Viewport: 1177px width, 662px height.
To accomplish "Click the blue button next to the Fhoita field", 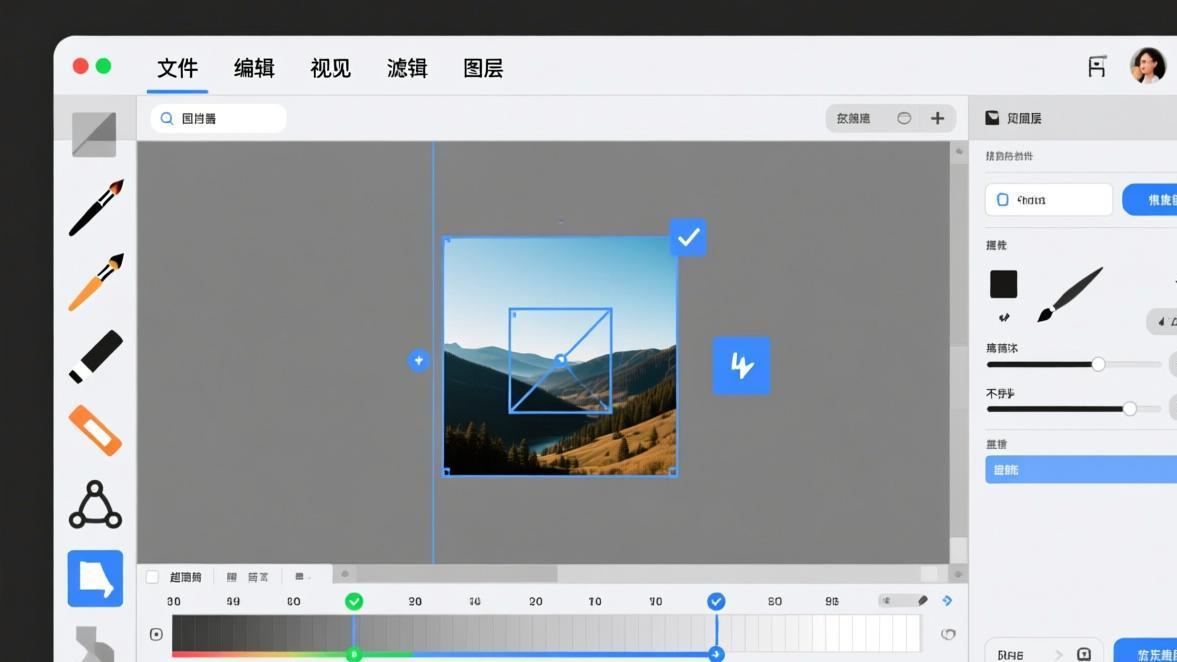I will point(1150,200).
